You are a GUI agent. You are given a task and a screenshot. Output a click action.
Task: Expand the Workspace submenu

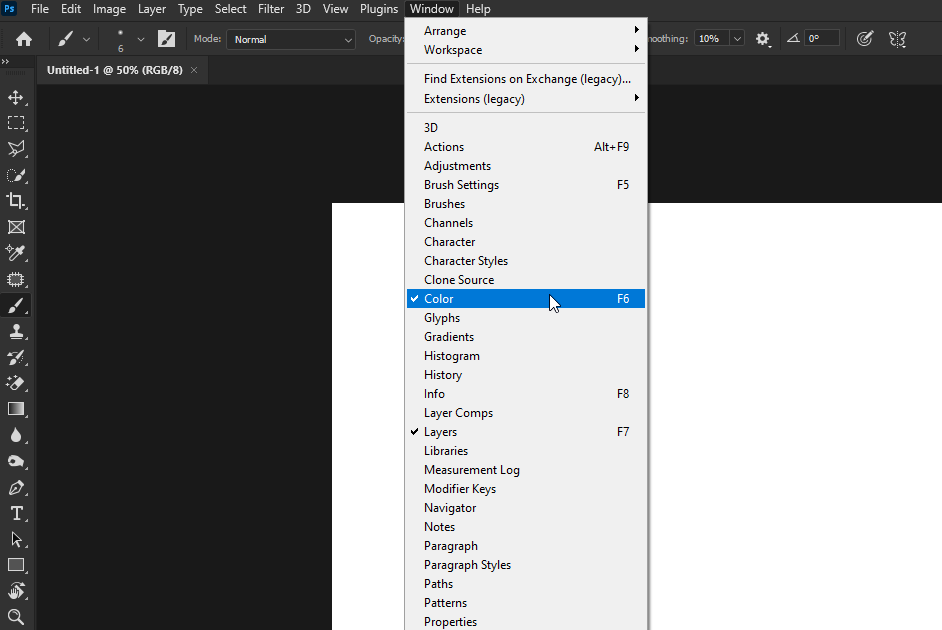tap(526, 50)
